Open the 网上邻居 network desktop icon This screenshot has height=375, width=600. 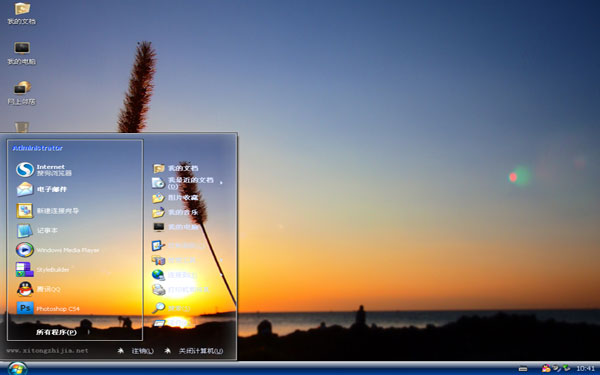[x=21, y=93]
